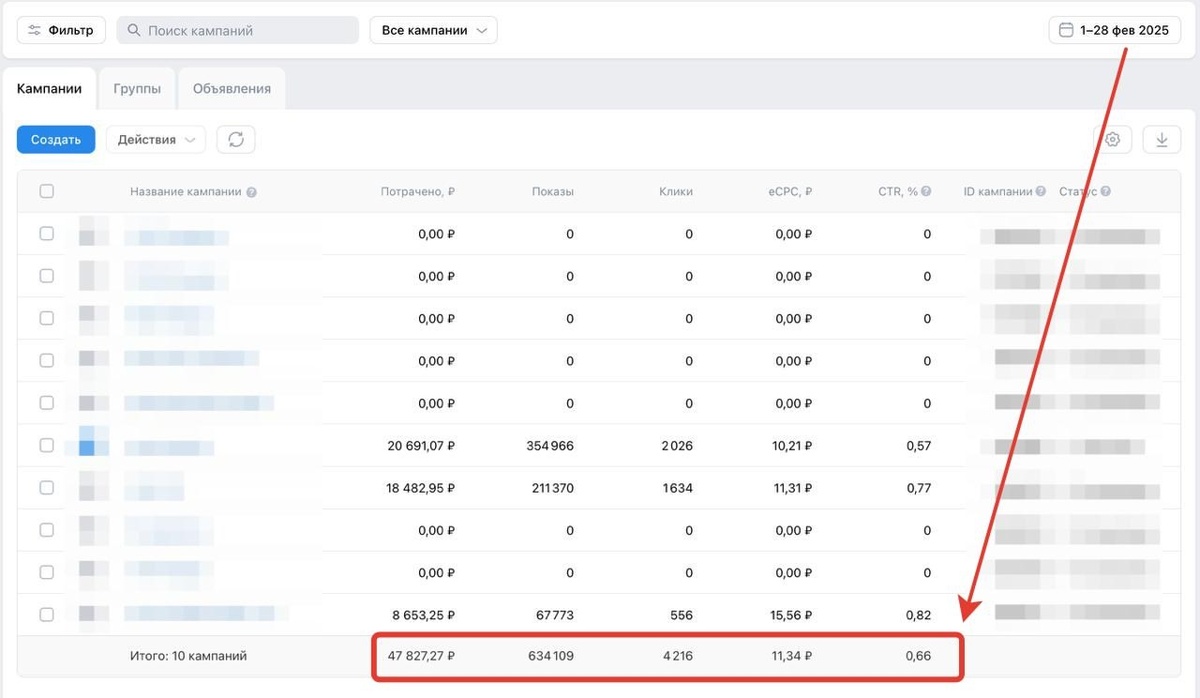Click the 67 773 impressions cell

point(553,615)
